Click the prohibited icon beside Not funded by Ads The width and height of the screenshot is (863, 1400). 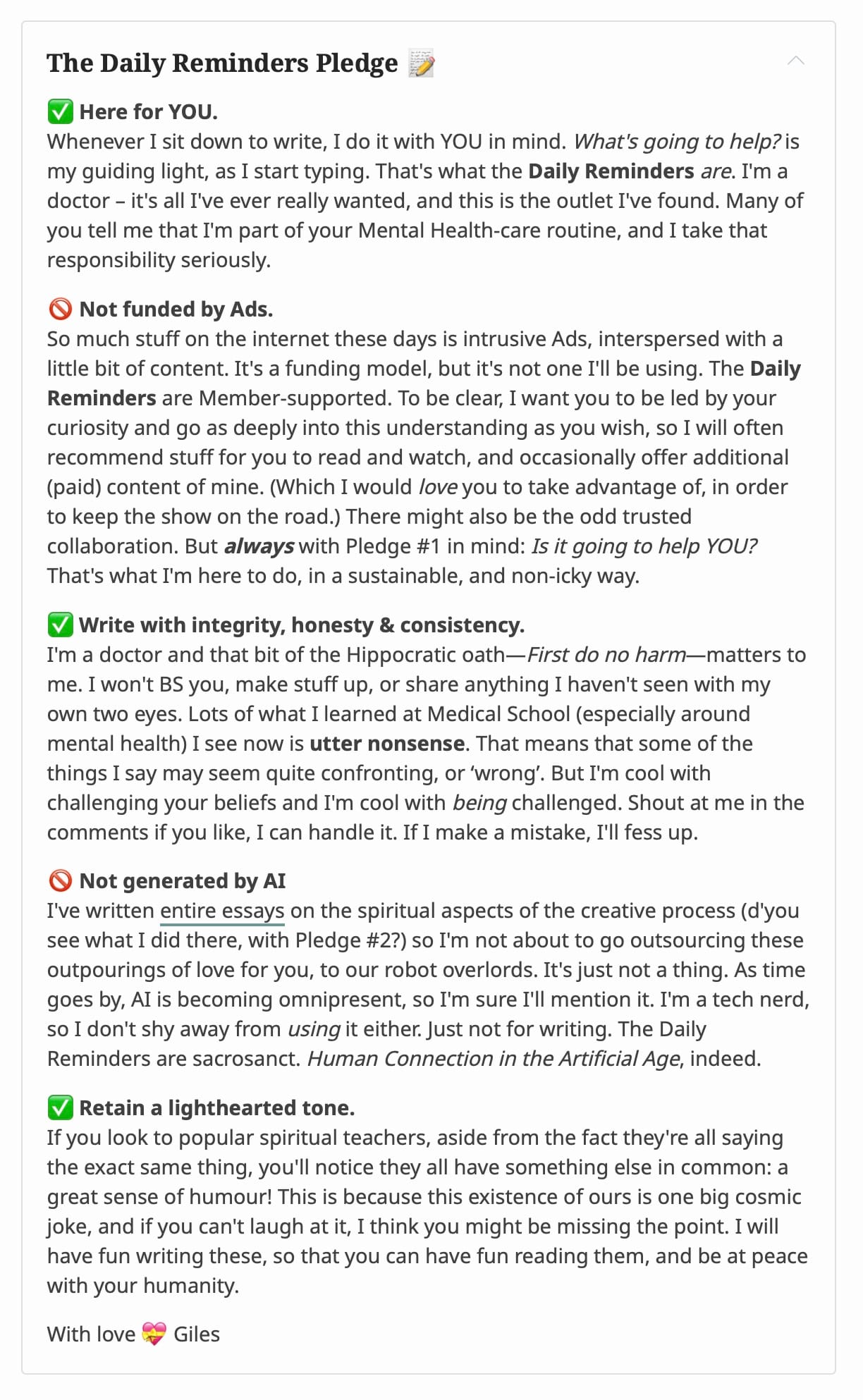pos(60,309)
